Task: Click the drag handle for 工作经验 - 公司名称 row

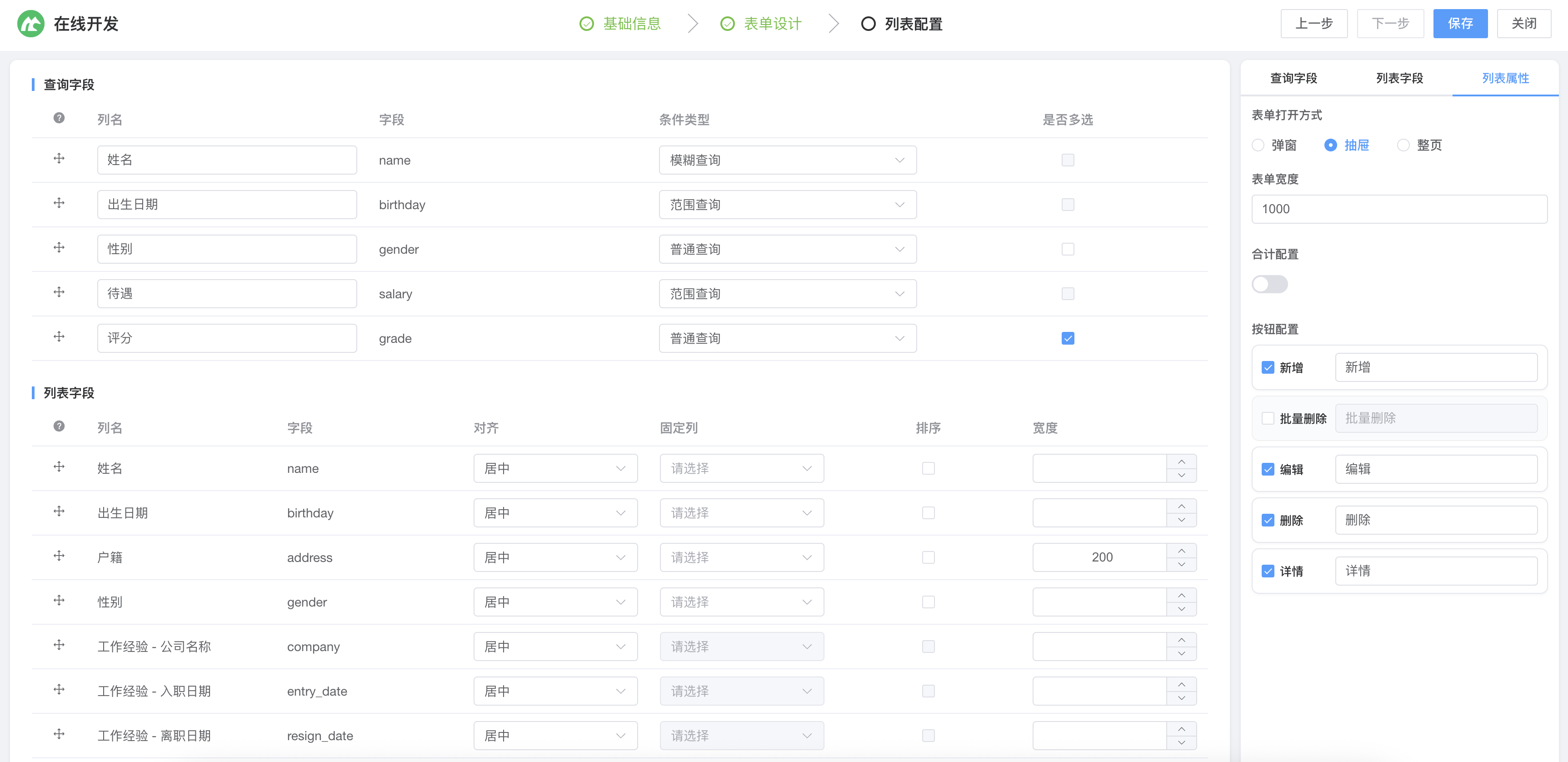Action: [x=59, y=646]
